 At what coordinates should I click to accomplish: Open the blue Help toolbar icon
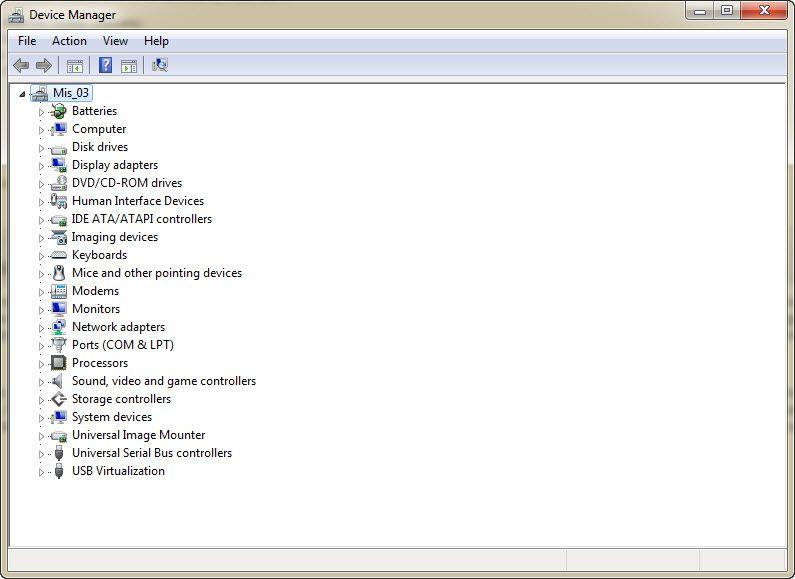105,65
